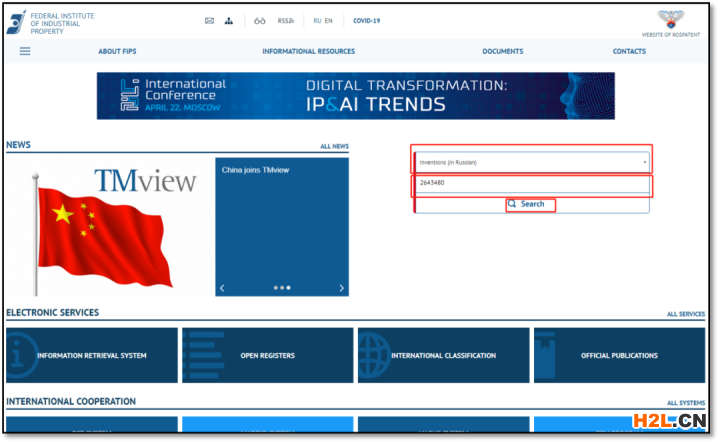
Task: Open the Documents menu
Action: point(502,51)
